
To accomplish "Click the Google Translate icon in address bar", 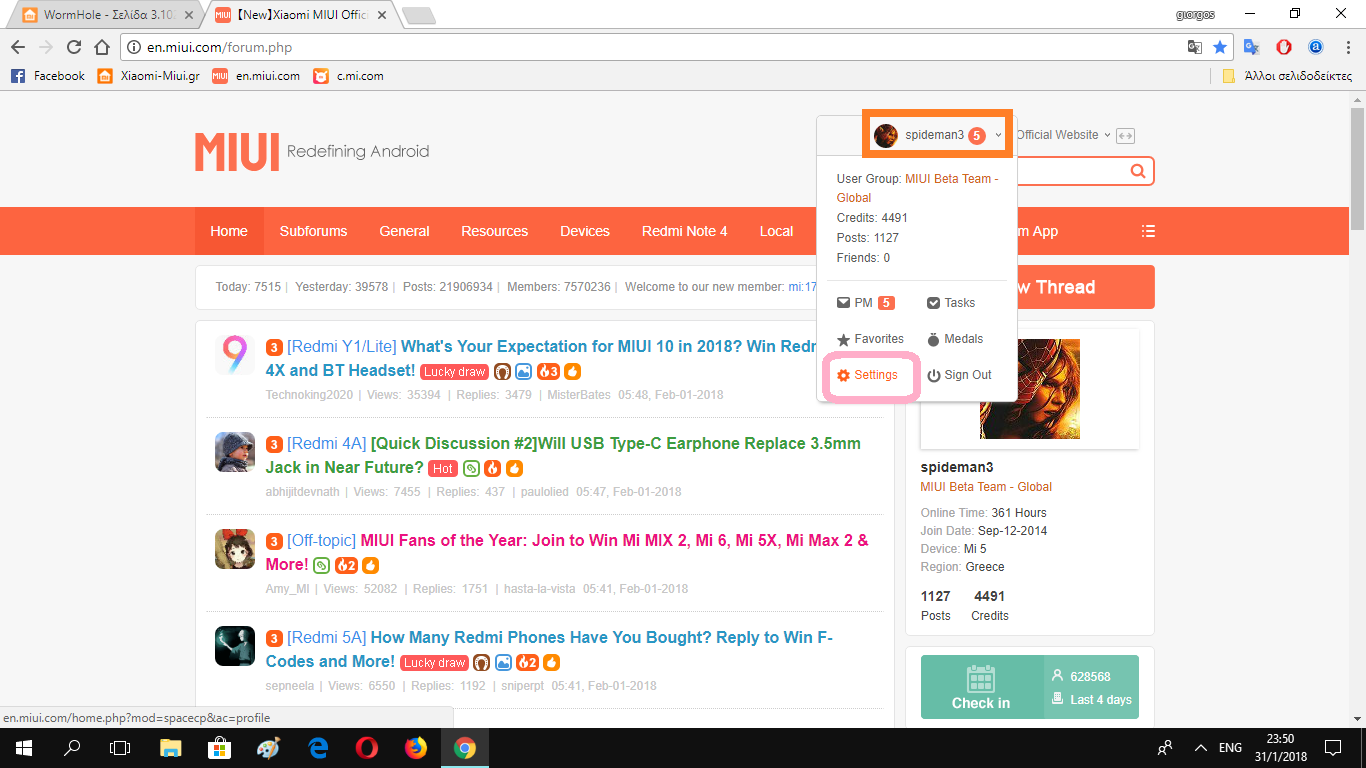I will [x=1194, y=47].
